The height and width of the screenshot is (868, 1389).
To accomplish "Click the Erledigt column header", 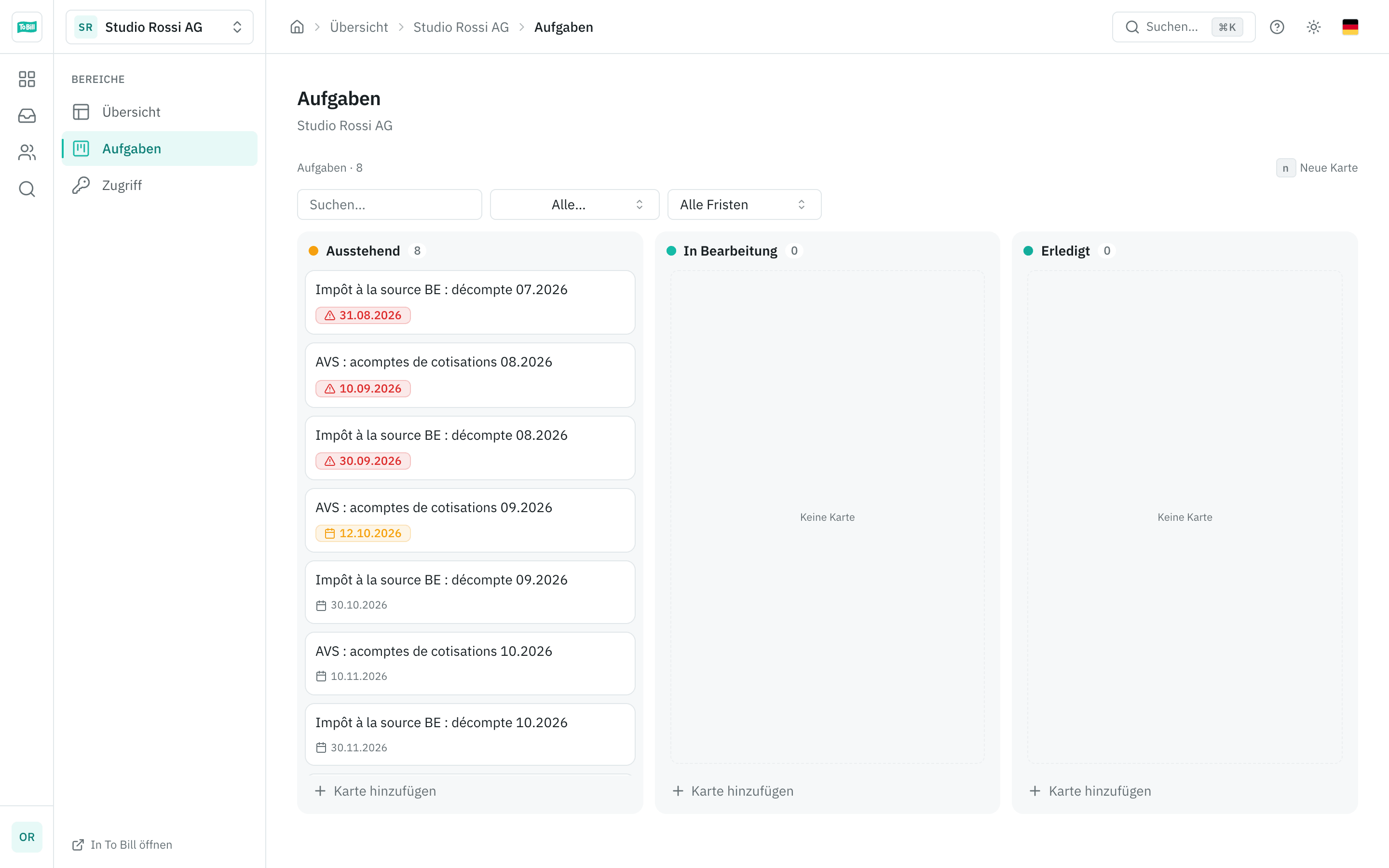I will click(x=1065, y=251).
